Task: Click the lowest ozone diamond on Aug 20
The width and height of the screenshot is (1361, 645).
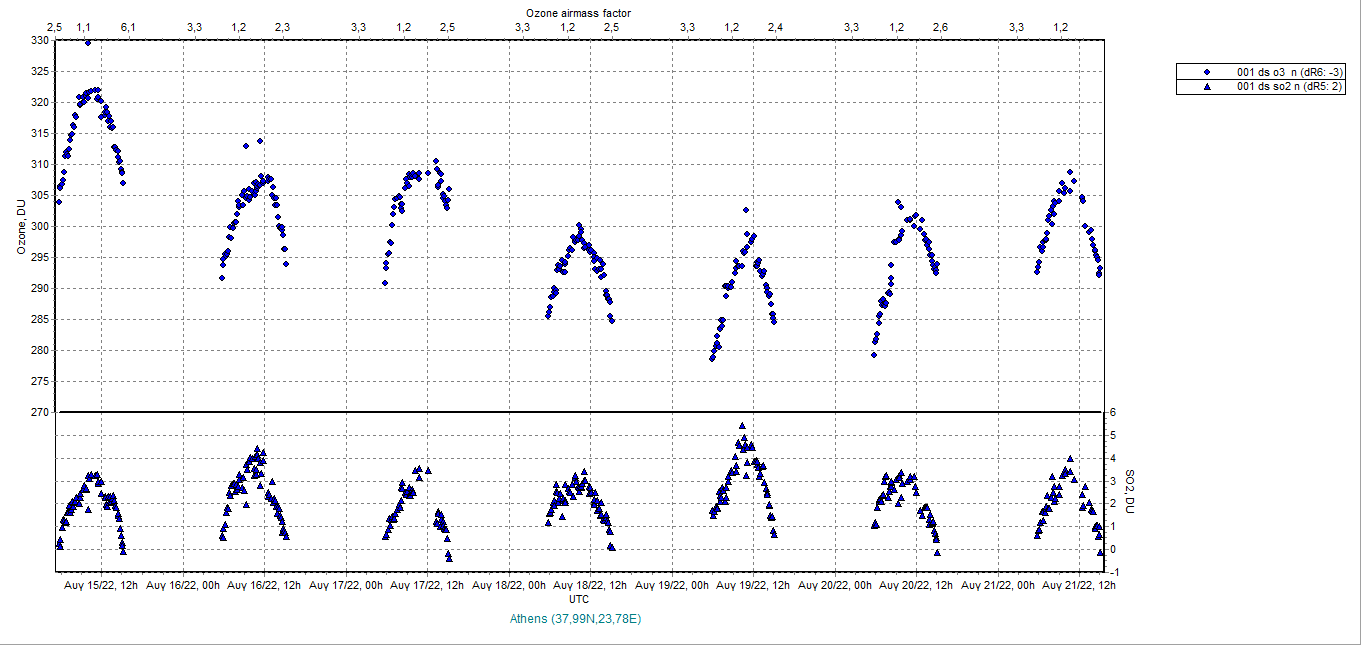Action: (874, 354)
